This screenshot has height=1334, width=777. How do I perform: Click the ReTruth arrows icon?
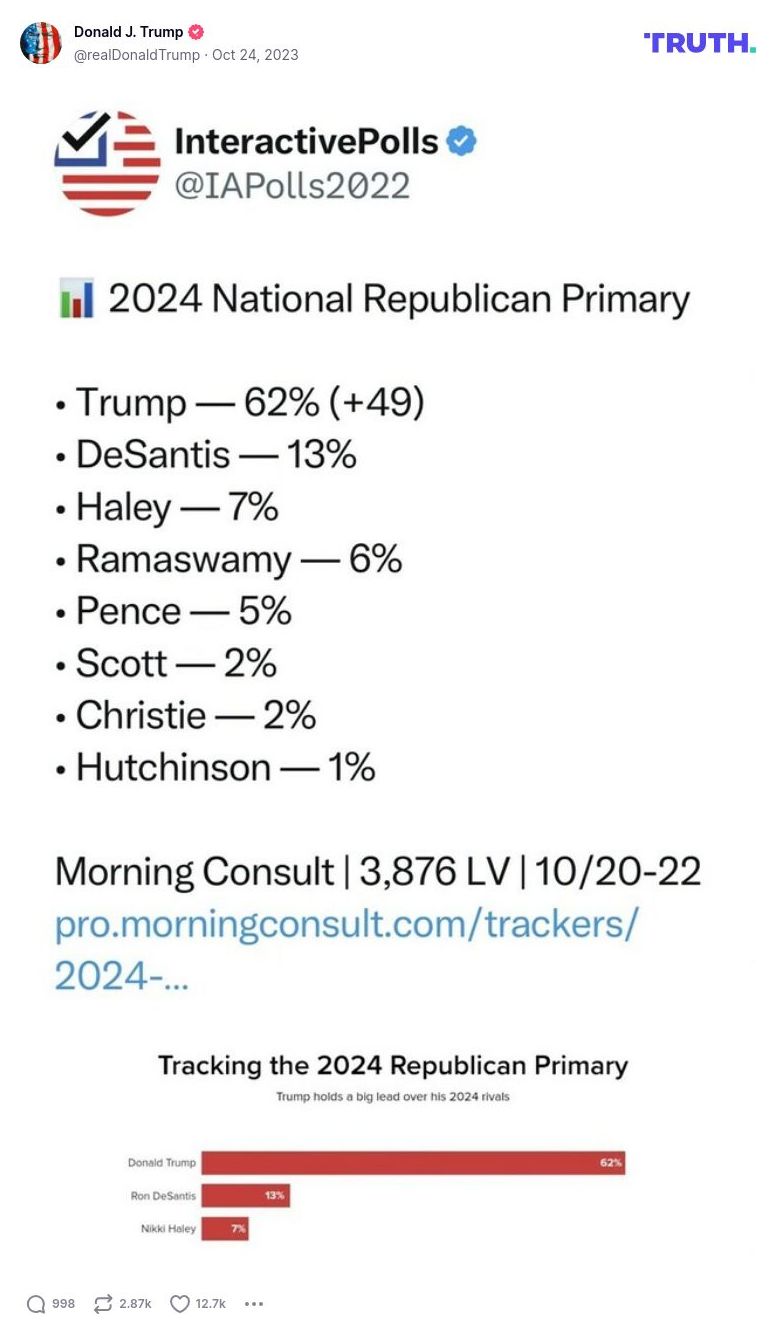[x=103, y=1304]
